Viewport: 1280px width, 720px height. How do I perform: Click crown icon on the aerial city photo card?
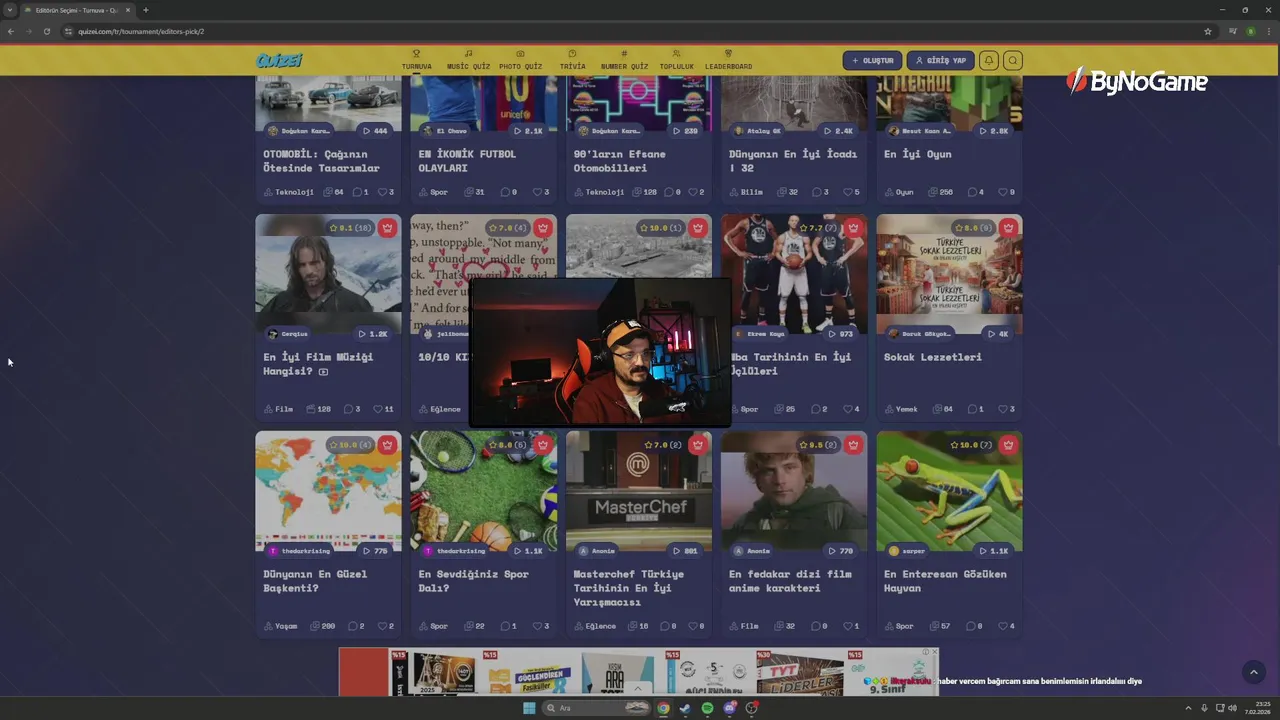697,228
